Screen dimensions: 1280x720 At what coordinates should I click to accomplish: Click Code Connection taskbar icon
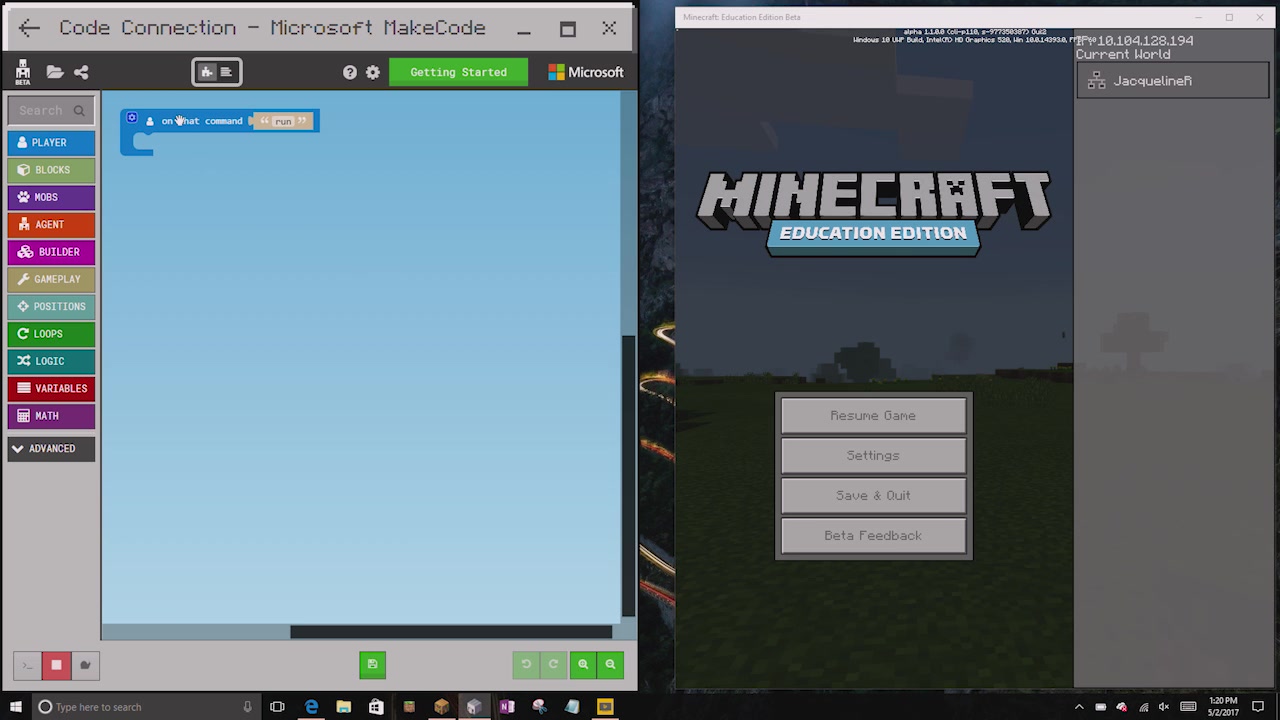[x=474, y=707]
